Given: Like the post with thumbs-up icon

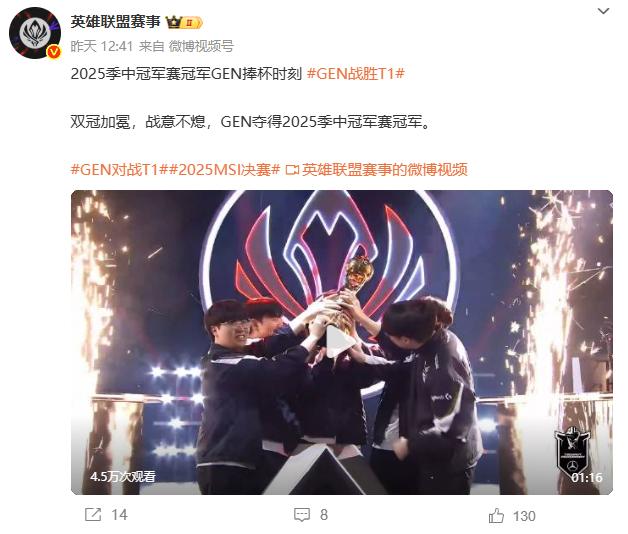Looking at the screenshot, I should (x=496, y=515).
